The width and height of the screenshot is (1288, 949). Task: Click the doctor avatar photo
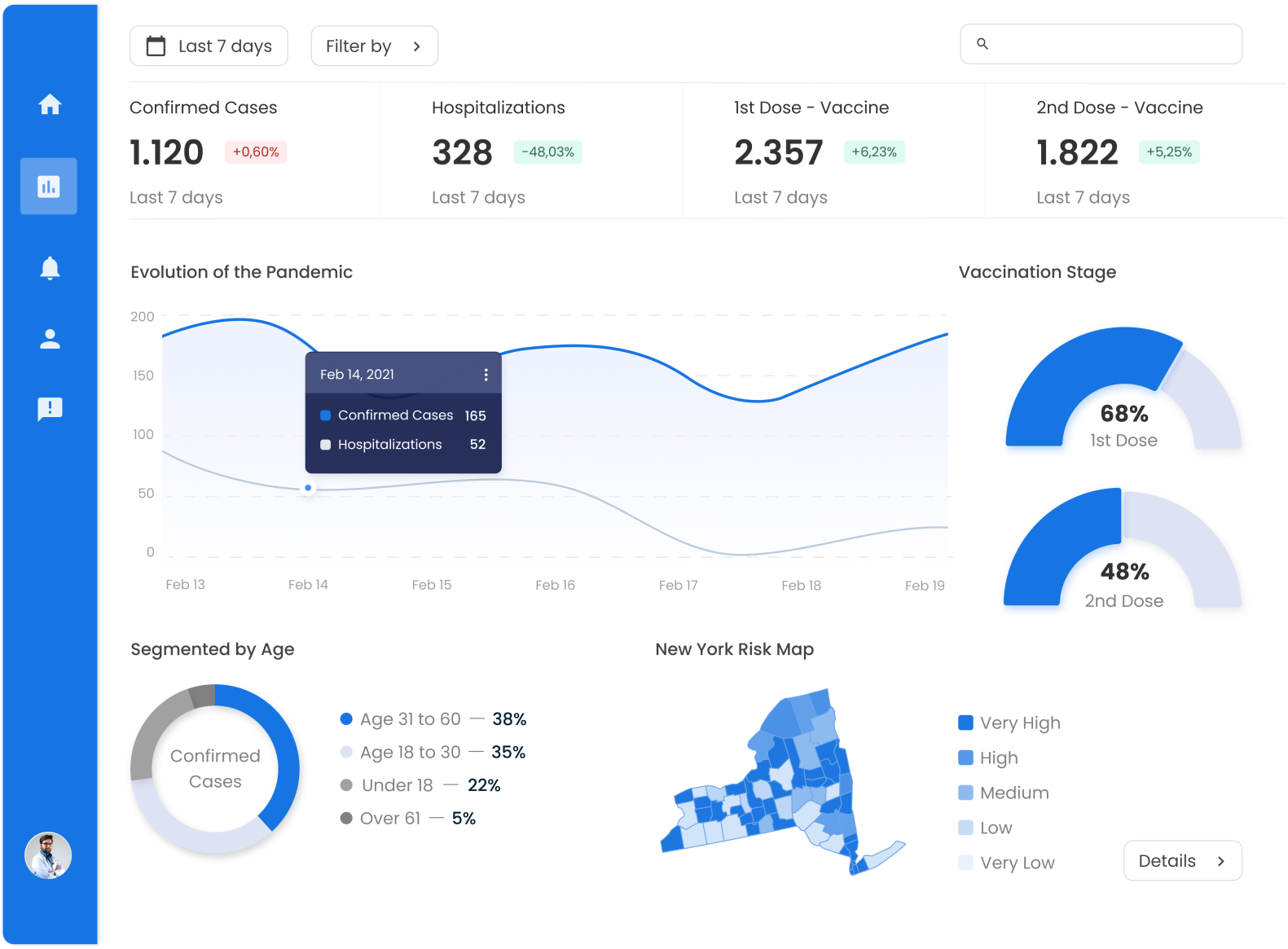tap(48, 855)
